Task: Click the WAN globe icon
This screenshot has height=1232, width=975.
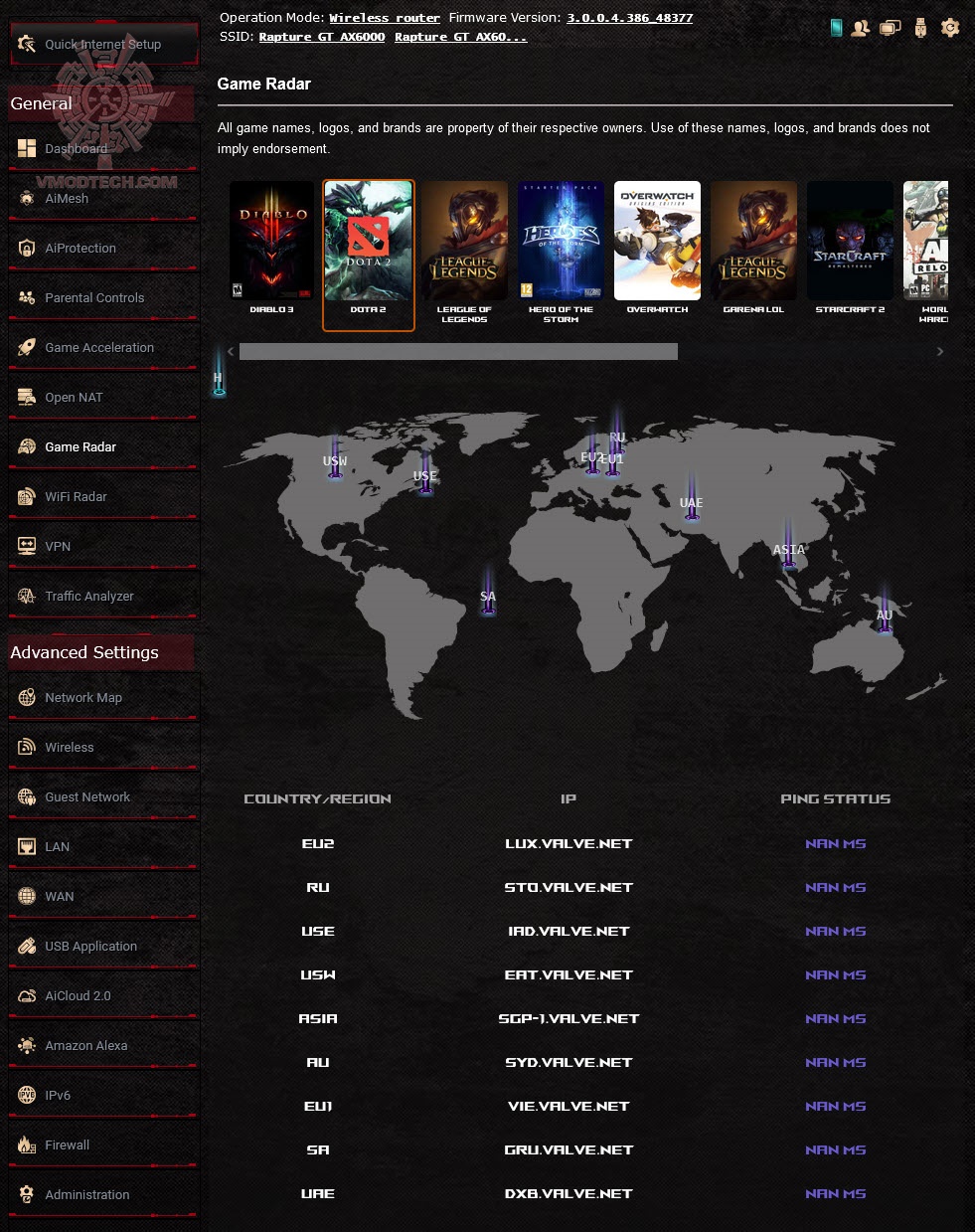Action: [x=27, y=897]
